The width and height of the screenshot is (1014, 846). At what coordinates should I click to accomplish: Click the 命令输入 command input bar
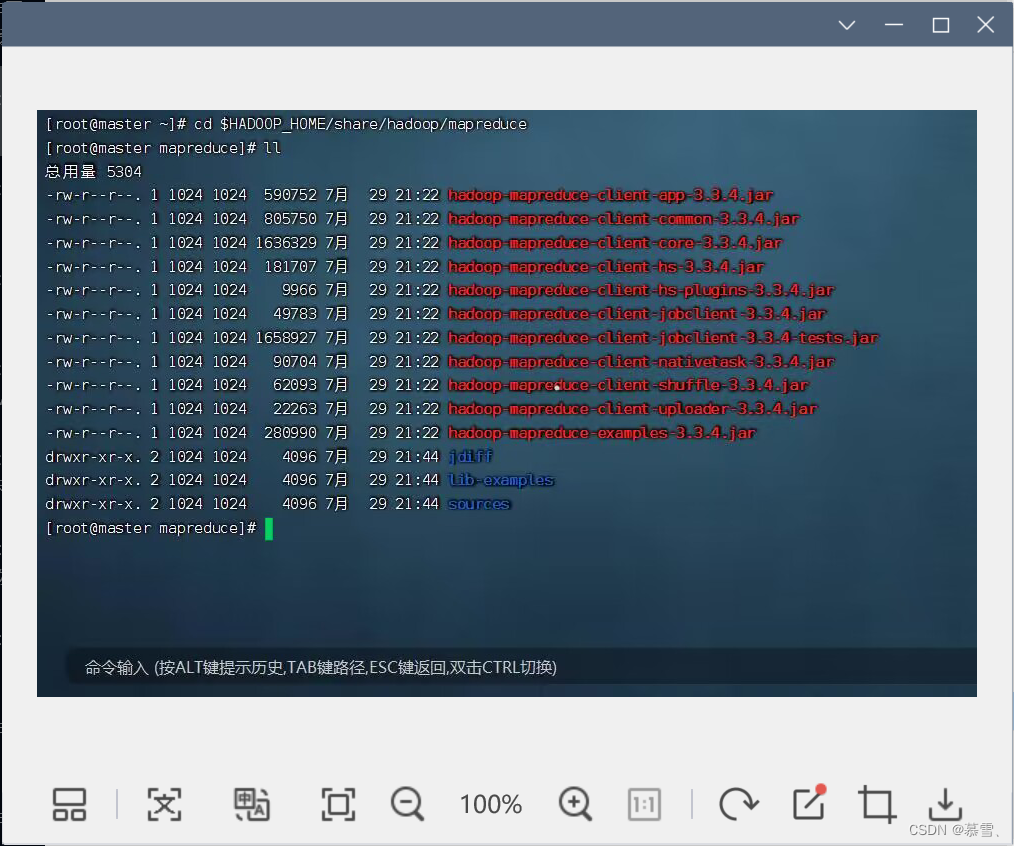322,667
